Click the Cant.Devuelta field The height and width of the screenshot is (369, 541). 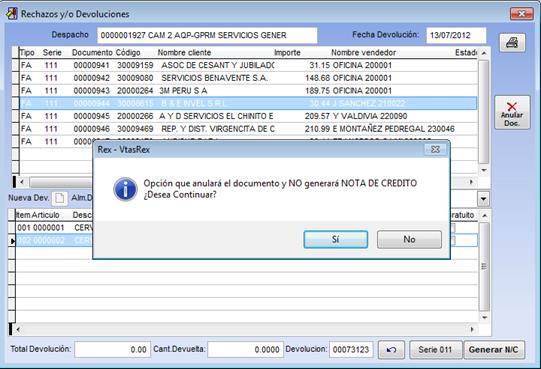[x=245, y=350]
